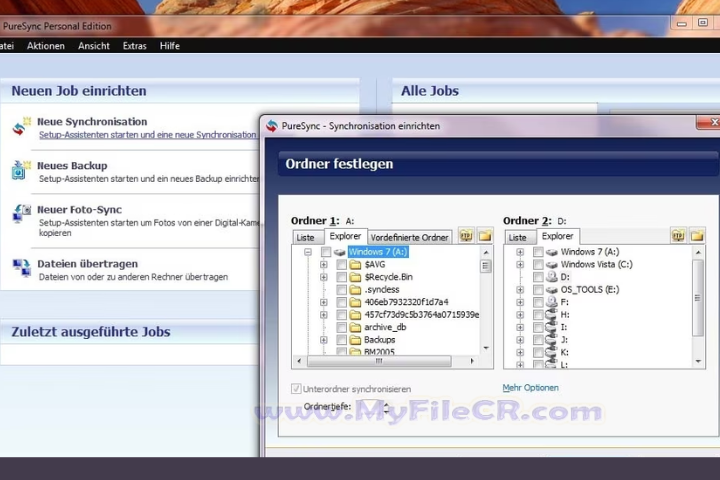Screen dimensions: 720x480
Task: Click the D: disc drive icon in Ordner 2
Action: 551,277
